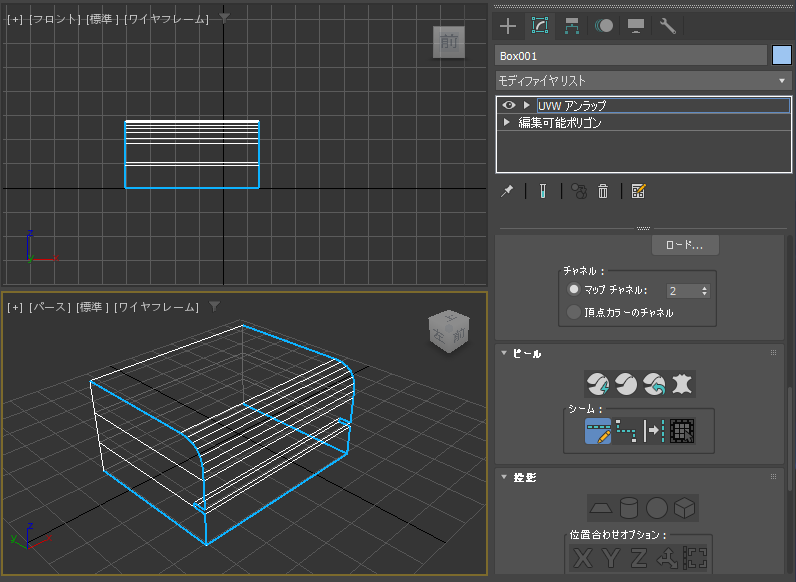Viewport: 796px width, 582px height.
Task: Click the Planar Map projection icon
Action: click(x=601, y=508)
